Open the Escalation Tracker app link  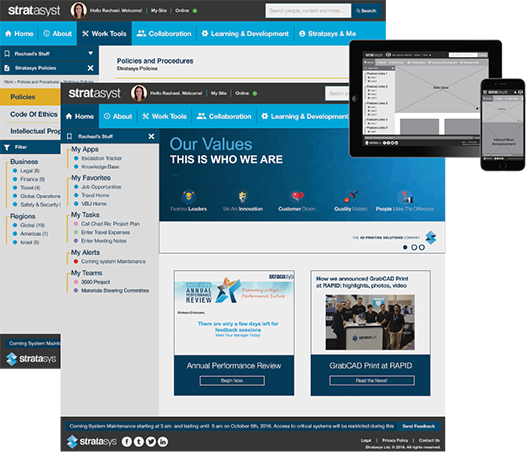[x=102, y=158]
